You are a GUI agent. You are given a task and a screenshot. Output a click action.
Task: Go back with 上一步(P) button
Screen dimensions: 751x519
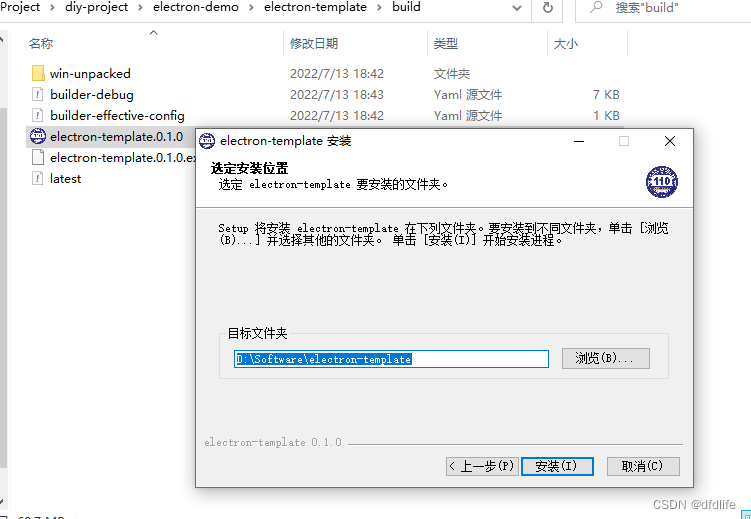482,466
